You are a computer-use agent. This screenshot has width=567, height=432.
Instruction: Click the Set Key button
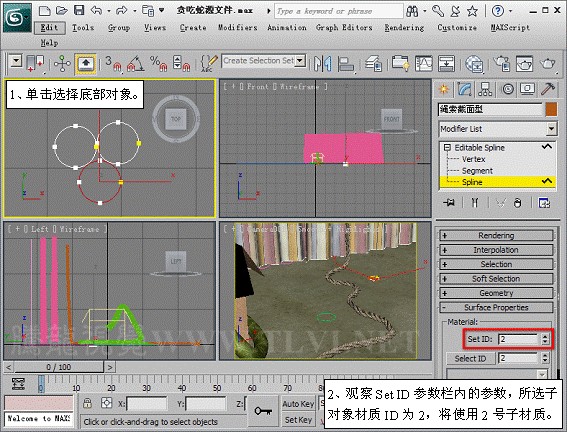pyautogui.click(x=298, y=420)
